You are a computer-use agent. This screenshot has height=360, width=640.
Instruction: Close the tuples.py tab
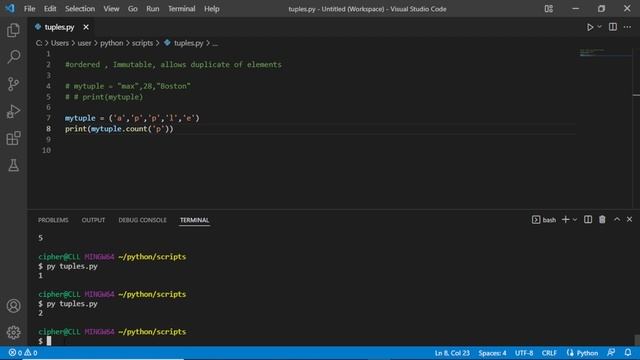[86, 27]
